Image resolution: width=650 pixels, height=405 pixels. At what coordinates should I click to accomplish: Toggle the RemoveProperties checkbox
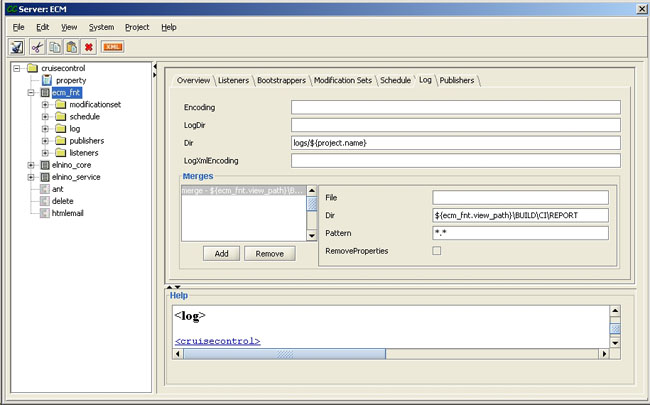[437, 251]
